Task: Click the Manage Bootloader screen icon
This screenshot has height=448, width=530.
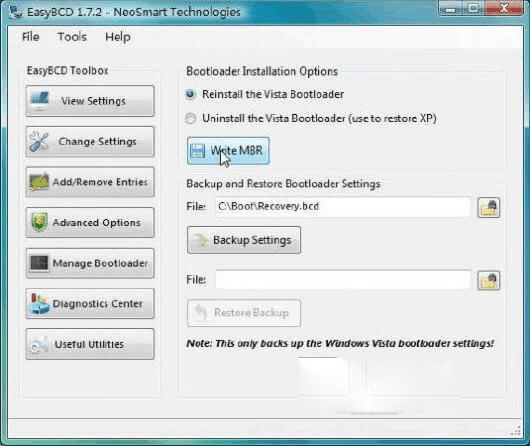Action: coord(39,263)
